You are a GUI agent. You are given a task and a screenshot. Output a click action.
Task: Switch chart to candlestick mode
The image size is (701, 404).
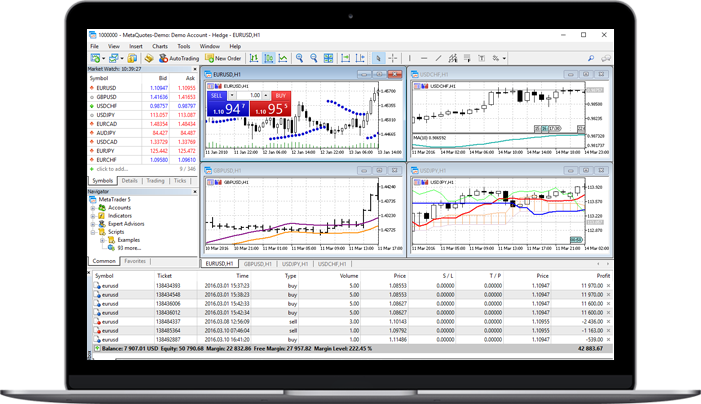(269, 58)
